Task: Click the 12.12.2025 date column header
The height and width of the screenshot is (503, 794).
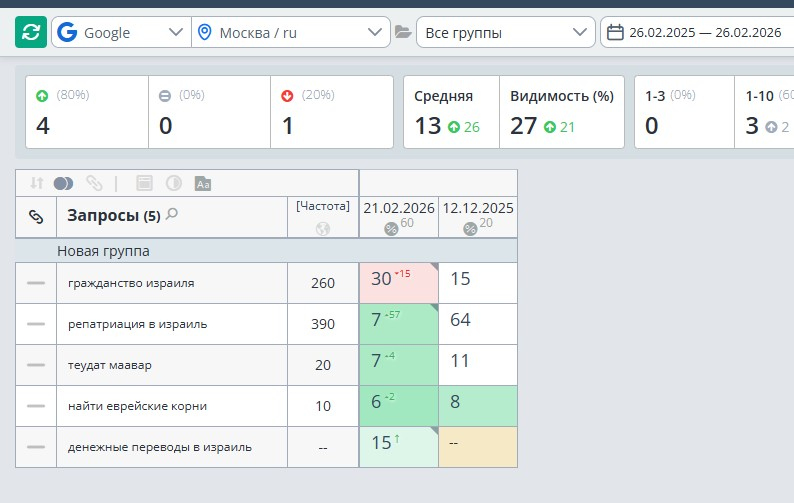Action: (478, 208)
